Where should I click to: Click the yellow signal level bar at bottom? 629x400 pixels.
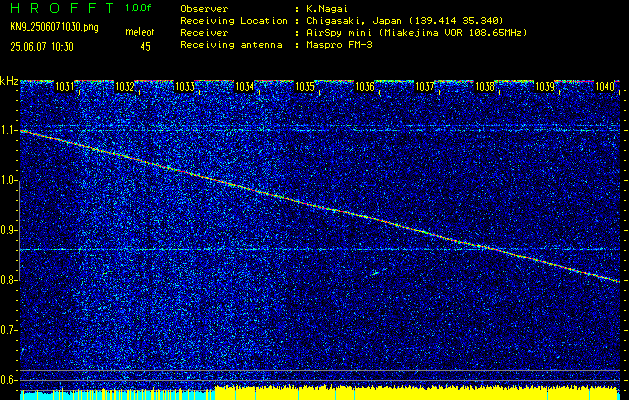(416, 393)
